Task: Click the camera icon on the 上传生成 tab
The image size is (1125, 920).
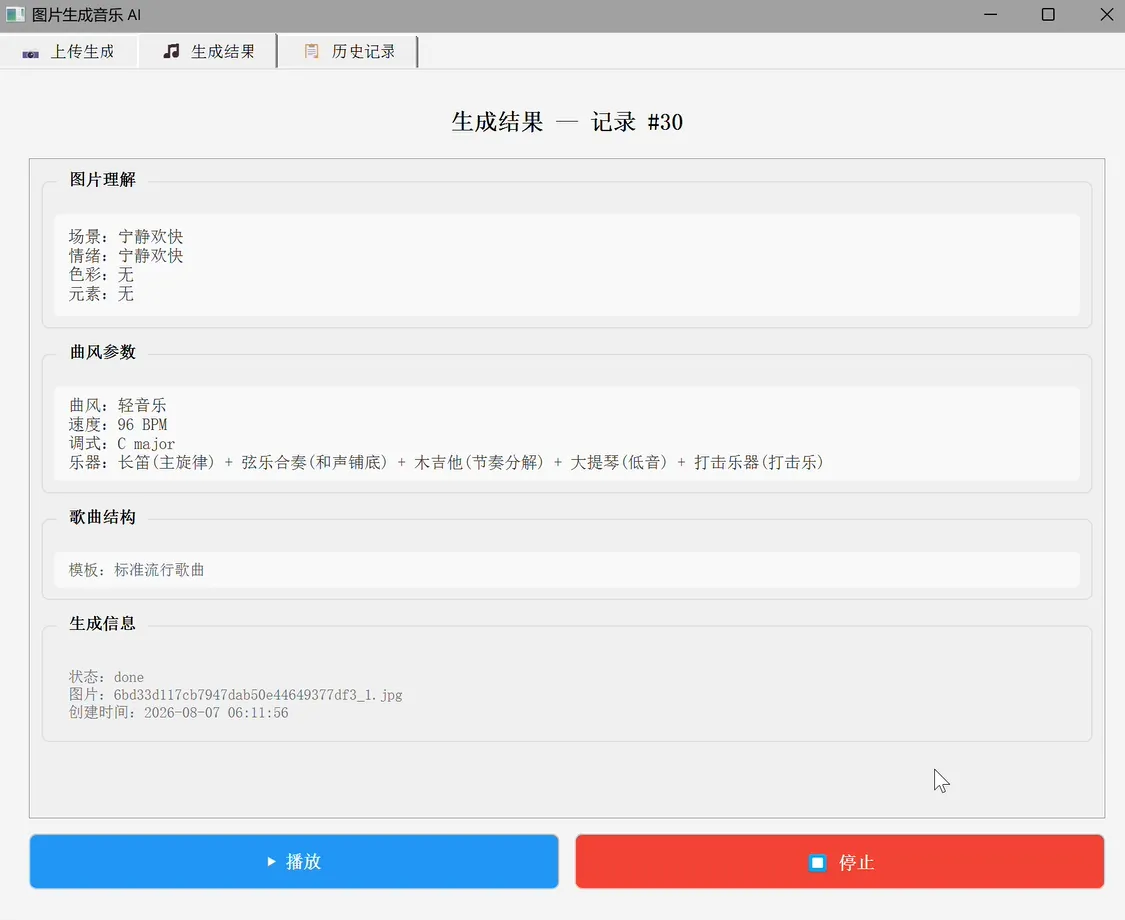Action: tap(31, 53)
